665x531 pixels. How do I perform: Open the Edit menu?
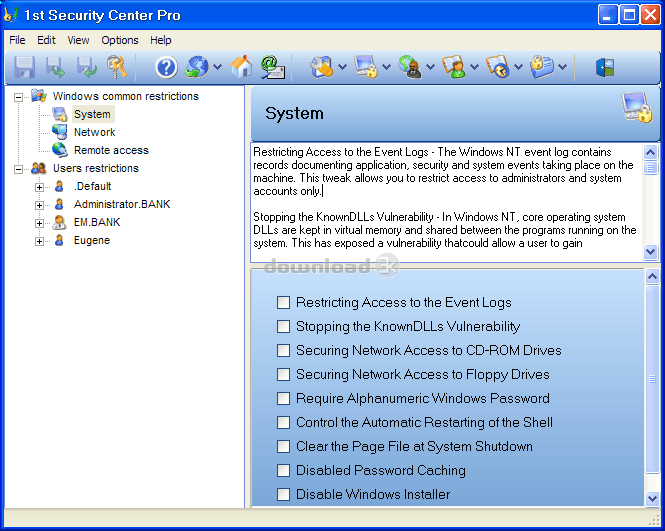tap(46, 40)
